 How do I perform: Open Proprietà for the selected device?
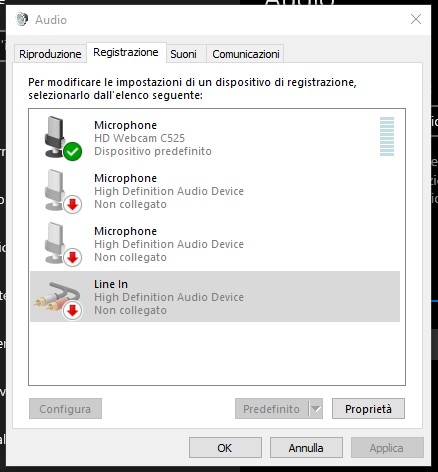point(368,409)
